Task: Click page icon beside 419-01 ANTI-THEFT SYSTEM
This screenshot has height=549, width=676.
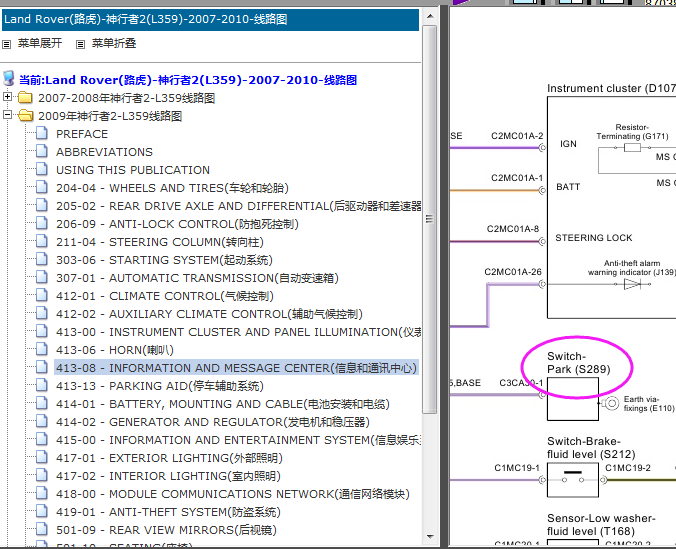Action: click(x=42, y=511)
